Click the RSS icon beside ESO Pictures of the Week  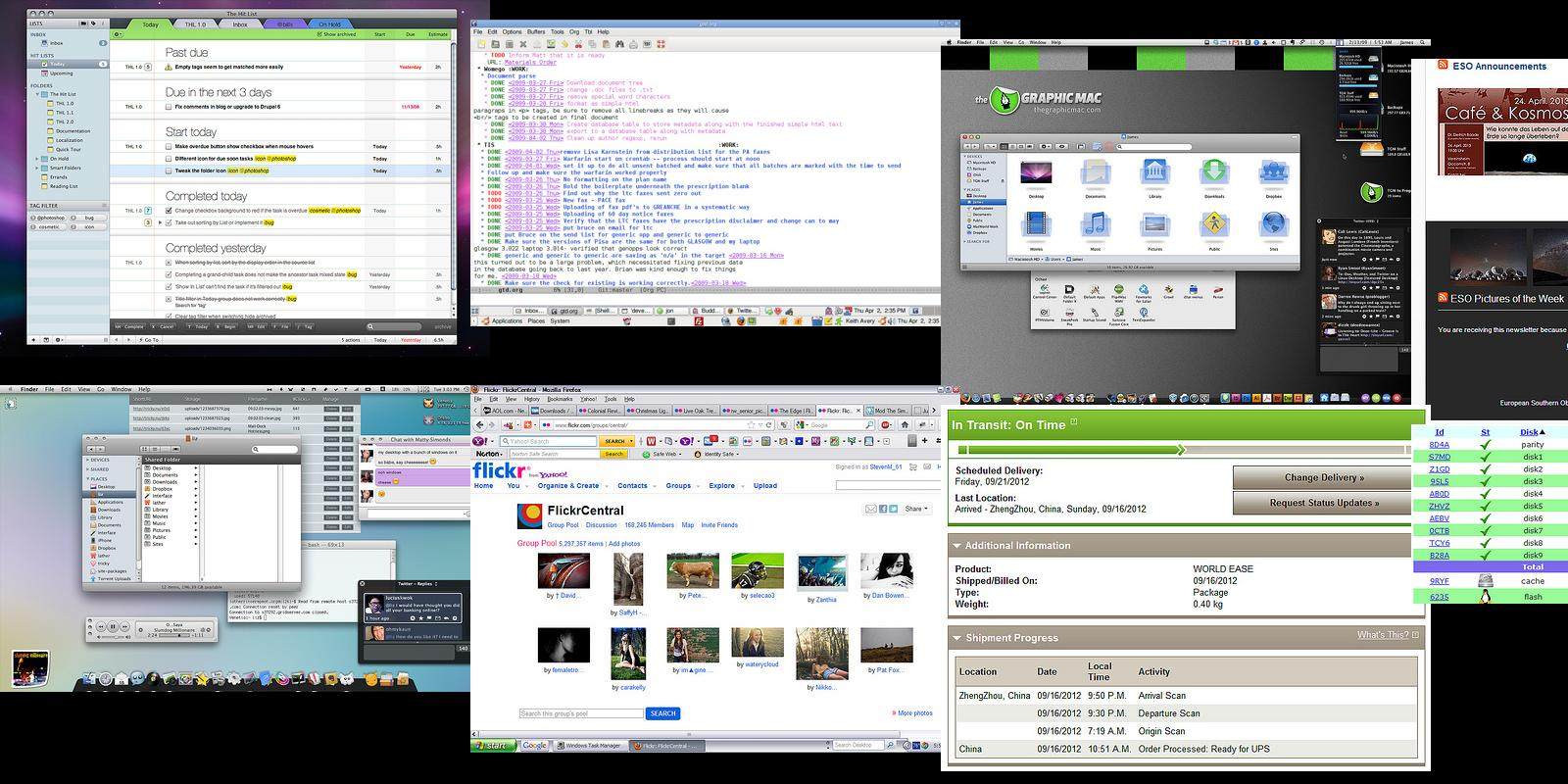1443,298
